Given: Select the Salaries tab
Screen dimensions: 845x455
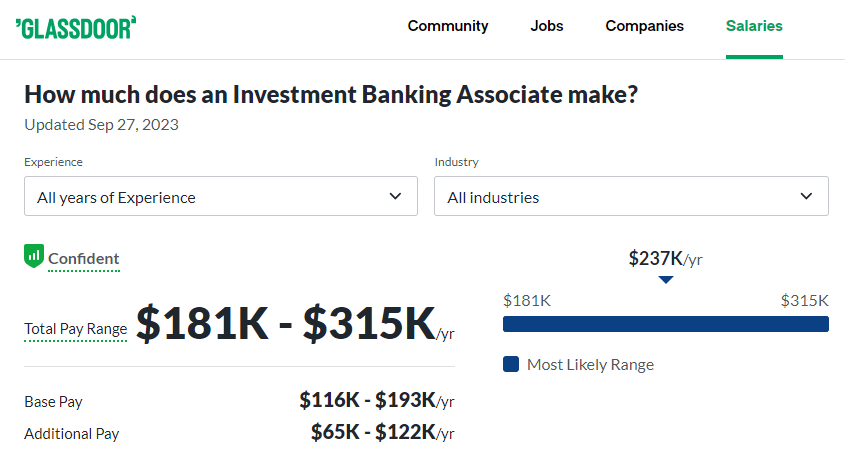Looking at the screenshot, I should 754,26.
